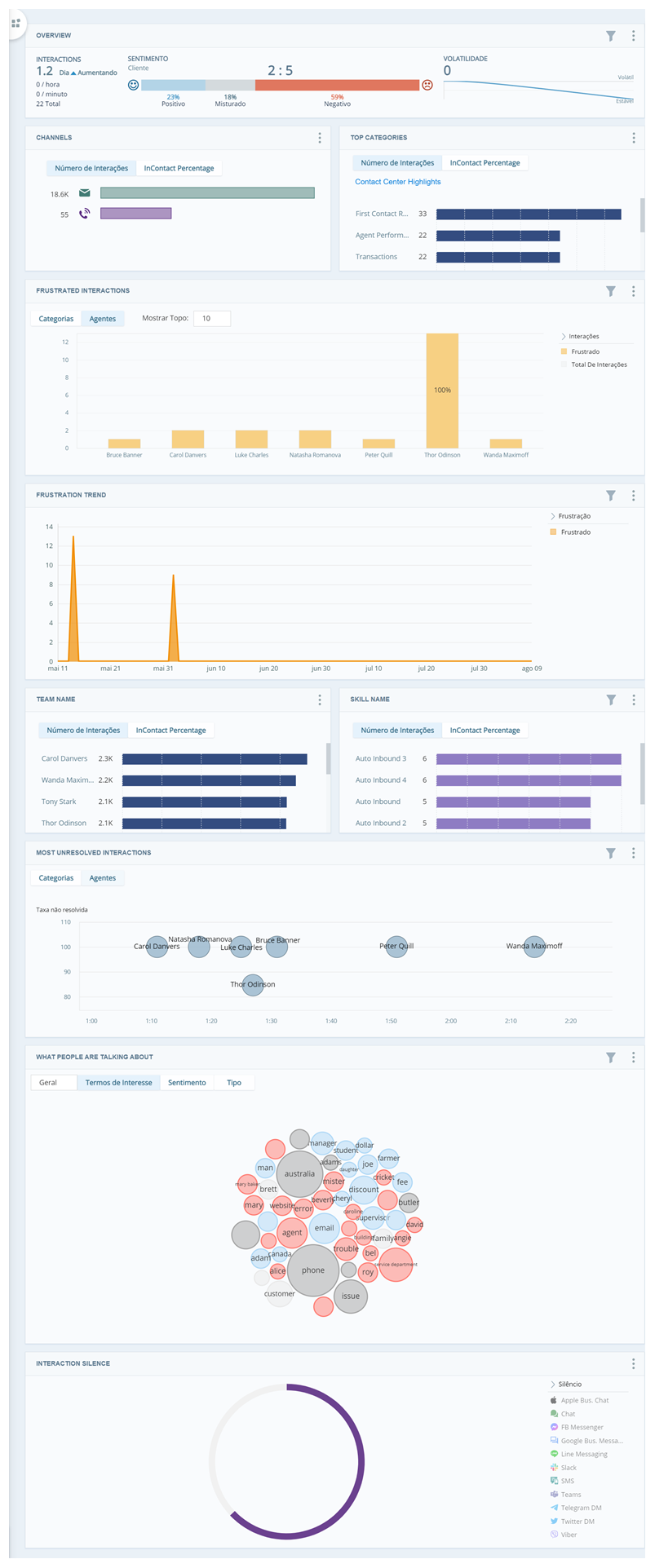The width and height of the screenshot is (655, 1568).
Task: Toggle Total De Interações legend series
Action: 594,364
